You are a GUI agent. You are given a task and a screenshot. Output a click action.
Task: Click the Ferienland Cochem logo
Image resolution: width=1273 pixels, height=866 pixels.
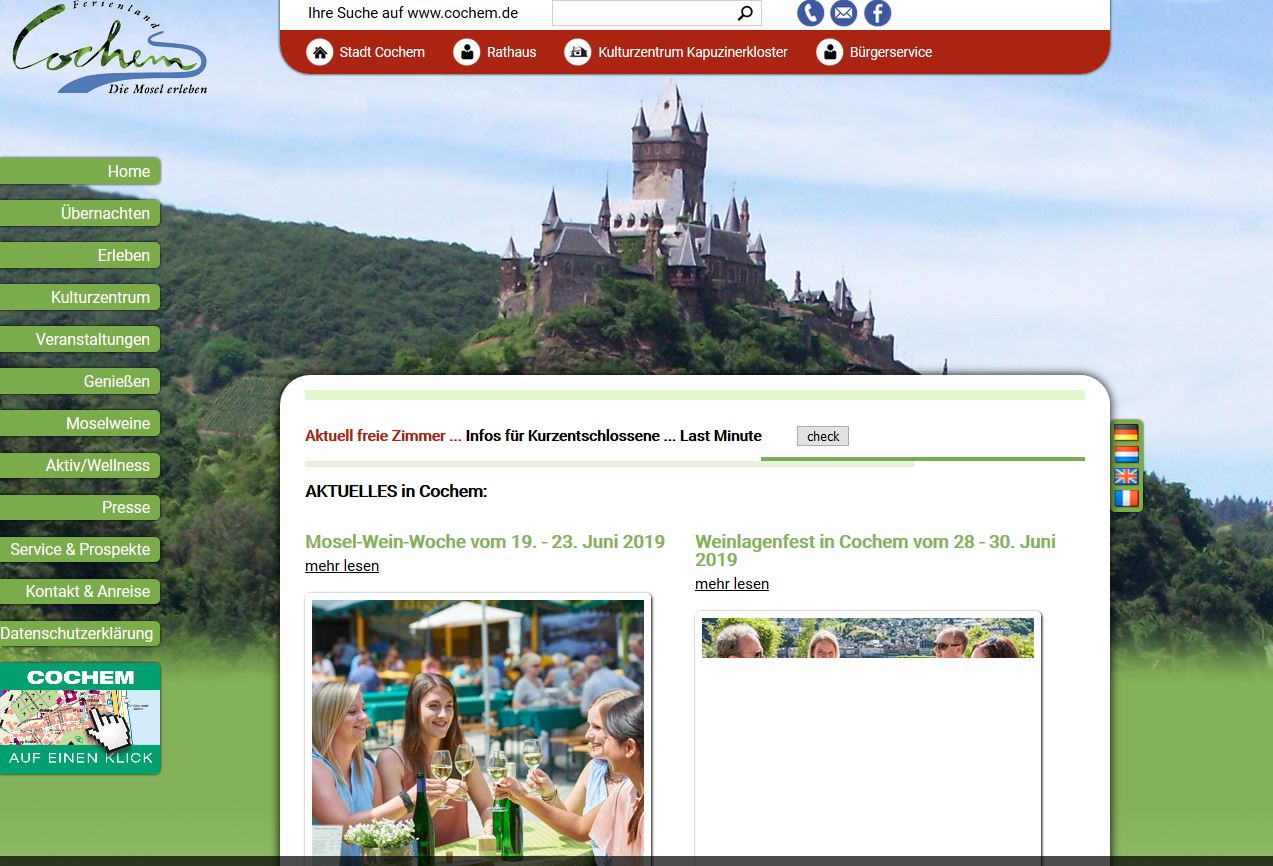point(110,50)
